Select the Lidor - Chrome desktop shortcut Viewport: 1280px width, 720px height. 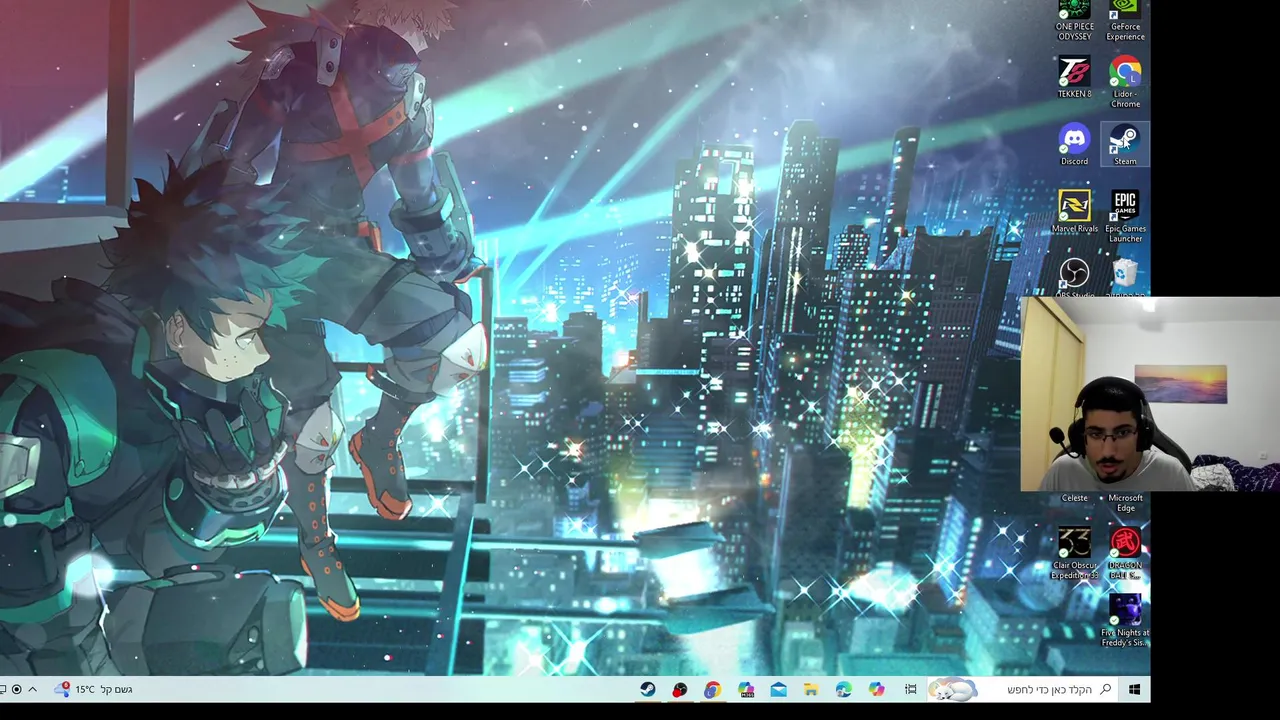point(1125,82)
